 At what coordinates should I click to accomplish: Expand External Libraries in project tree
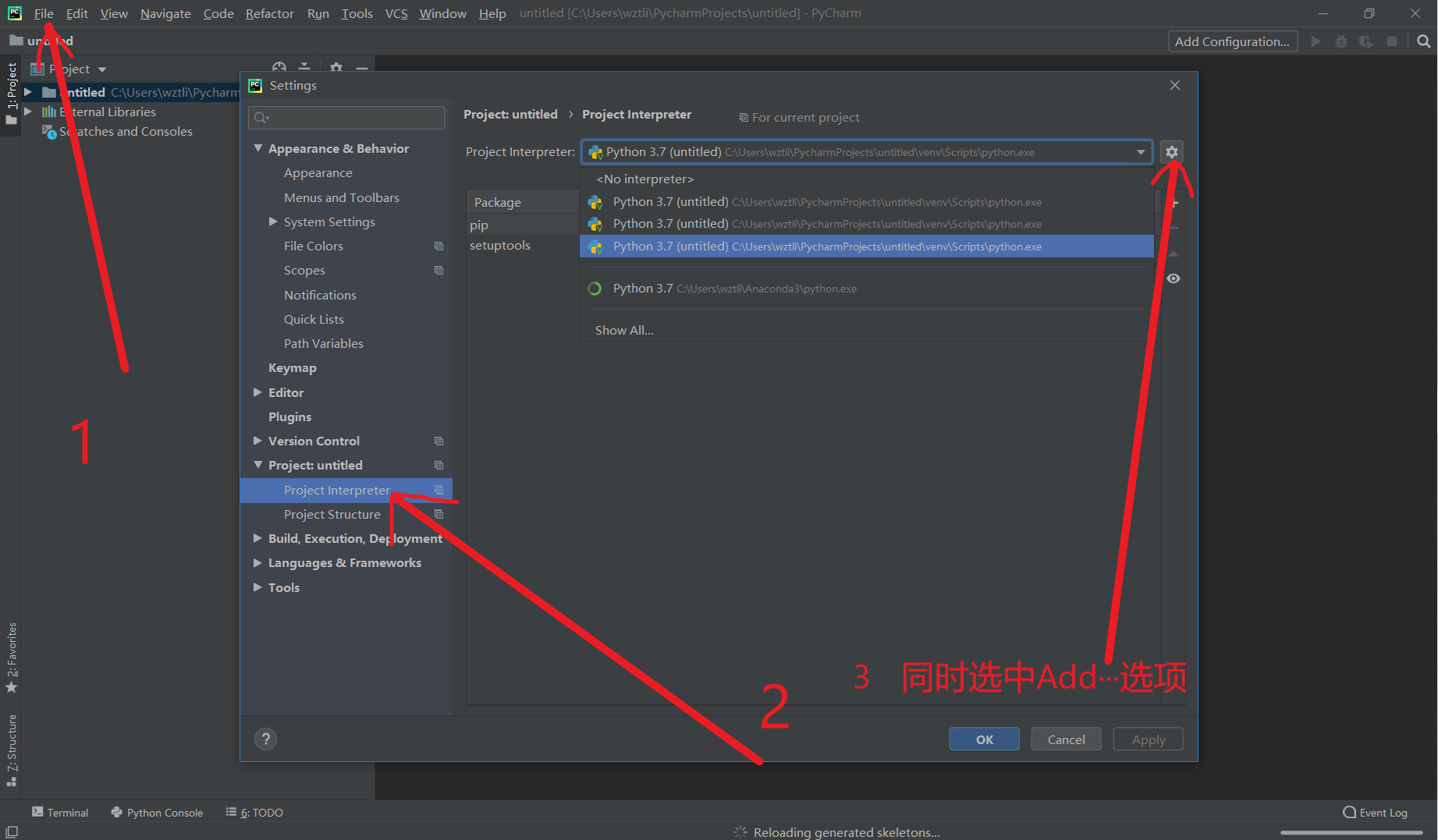[x=28, y=112]
